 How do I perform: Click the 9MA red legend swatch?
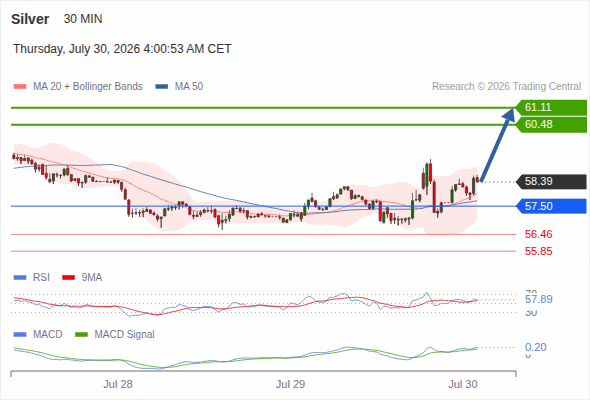pos(68,278)
